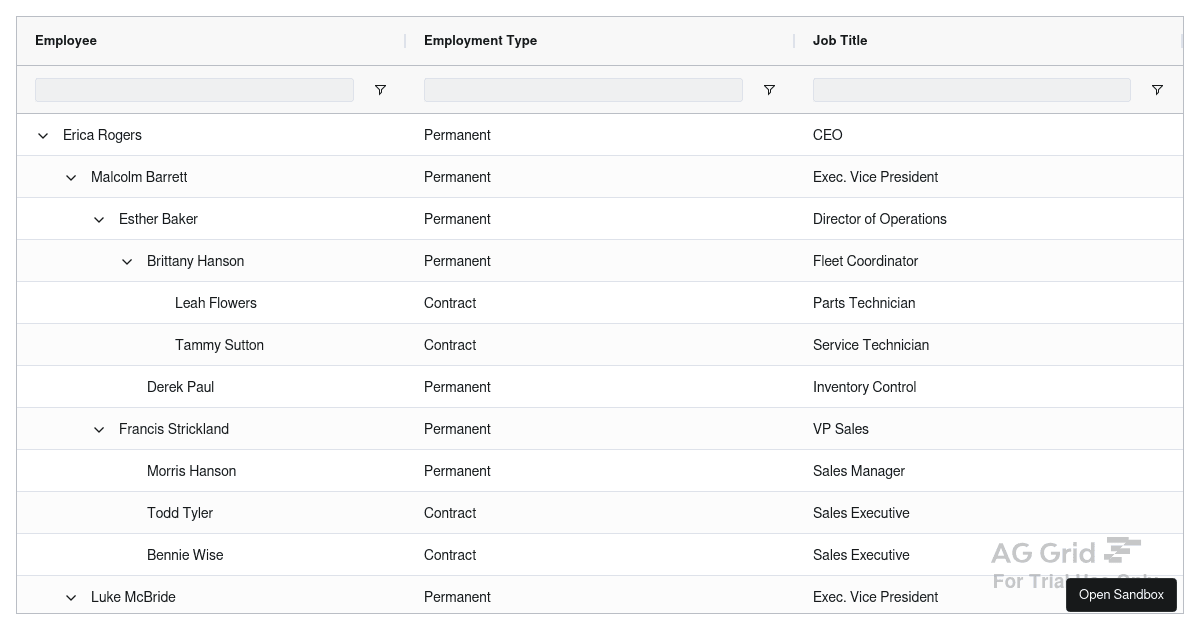Expand the Luke McBride row

click(71, 597)
